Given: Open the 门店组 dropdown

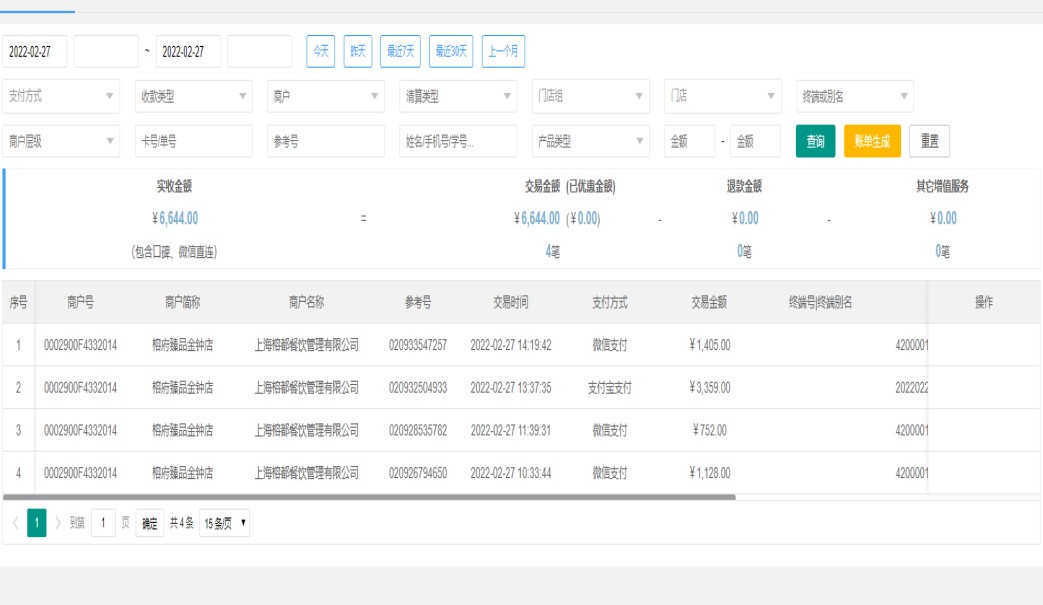Looking at the screenshot, I should coord(590,96).
